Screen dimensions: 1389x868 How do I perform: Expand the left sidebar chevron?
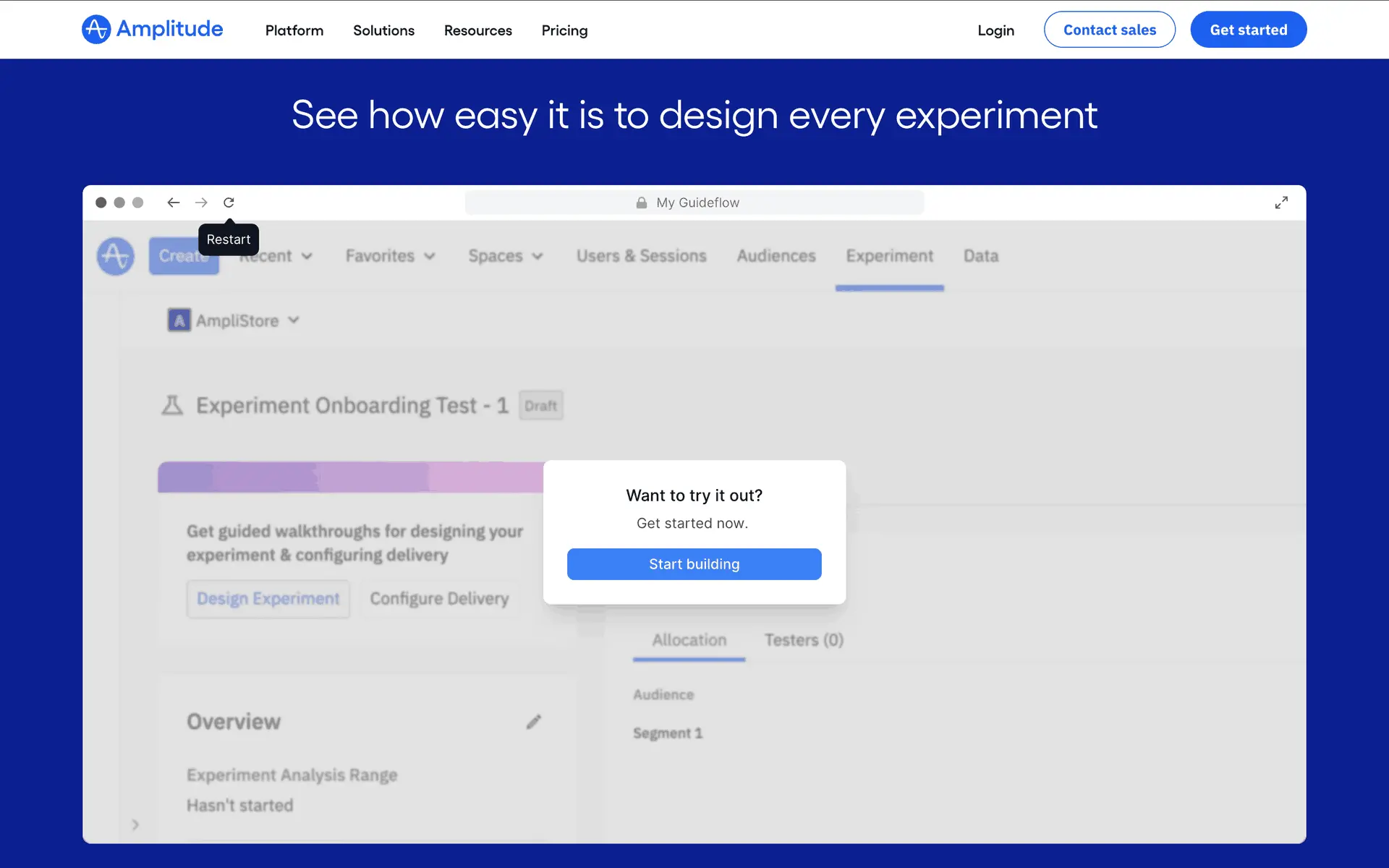click(x=135, y=825)
